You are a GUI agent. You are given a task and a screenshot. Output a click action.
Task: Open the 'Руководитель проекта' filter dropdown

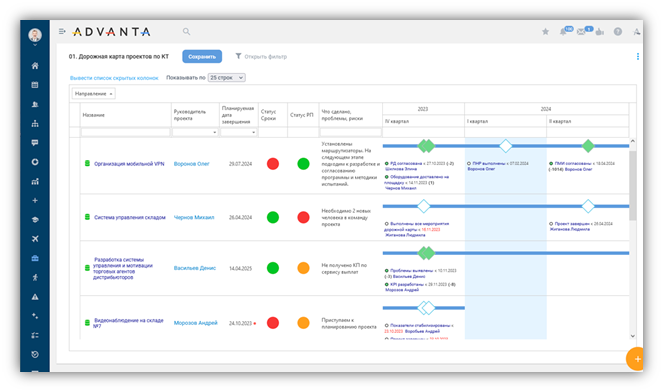pos(195,132)
